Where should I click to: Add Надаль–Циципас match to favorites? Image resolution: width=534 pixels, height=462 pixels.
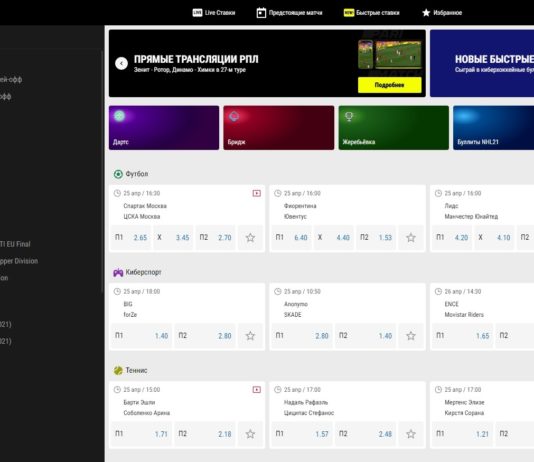click(x=411, y=434)
